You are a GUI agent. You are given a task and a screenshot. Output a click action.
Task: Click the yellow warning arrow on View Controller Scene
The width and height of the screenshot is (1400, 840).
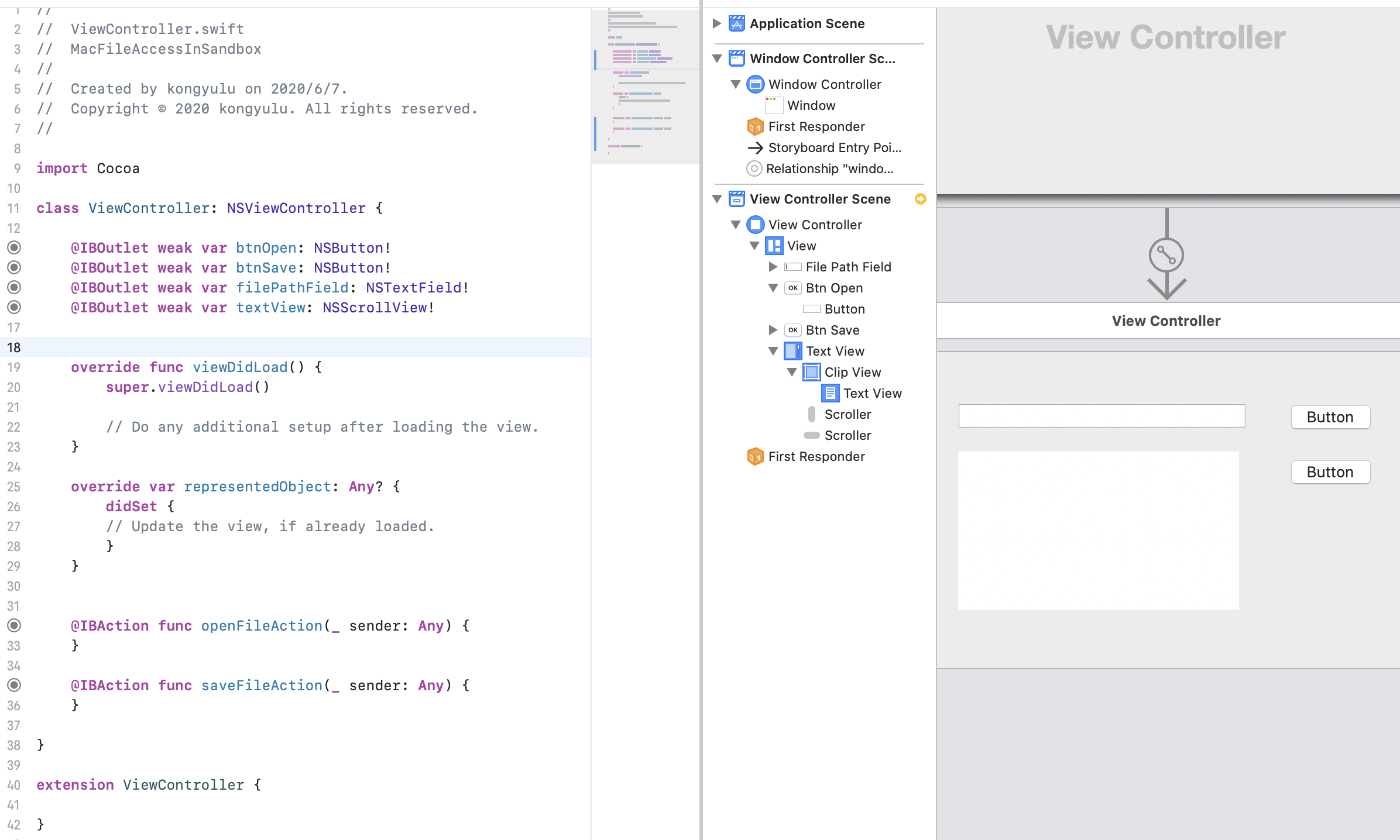coord(920,199)
